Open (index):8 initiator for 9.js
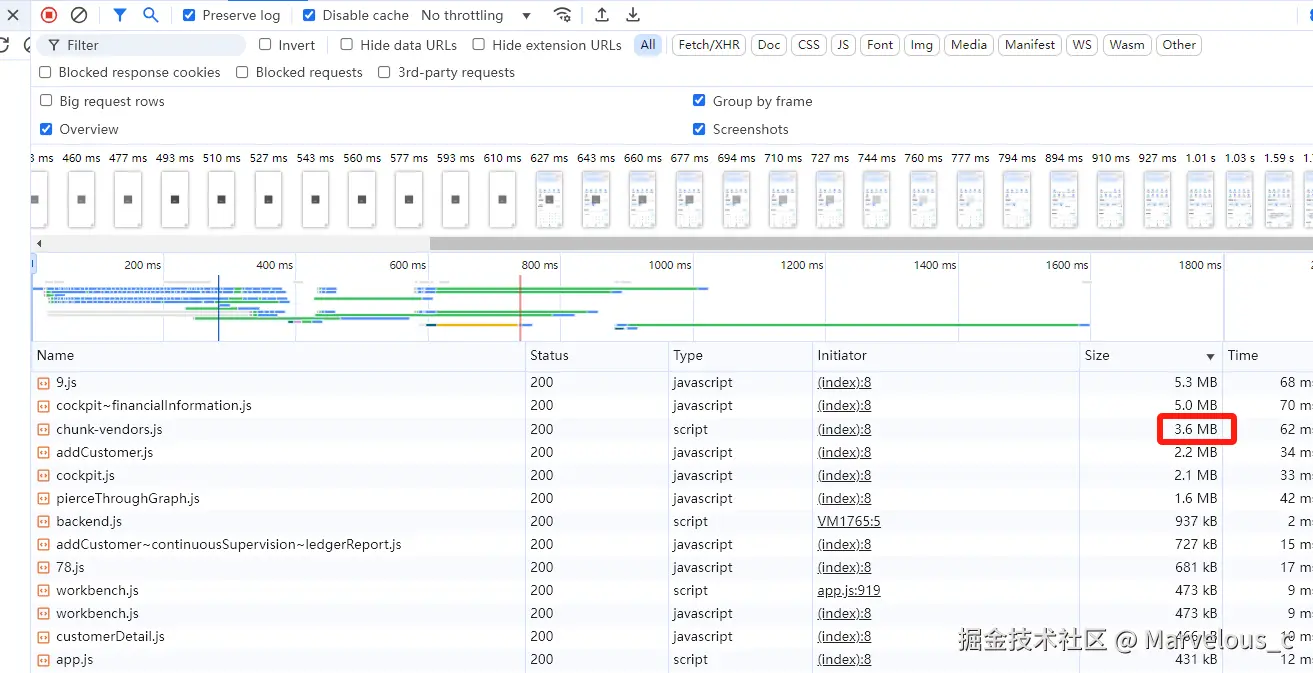The image size is (1313, 673). click(x=844, y=383)
